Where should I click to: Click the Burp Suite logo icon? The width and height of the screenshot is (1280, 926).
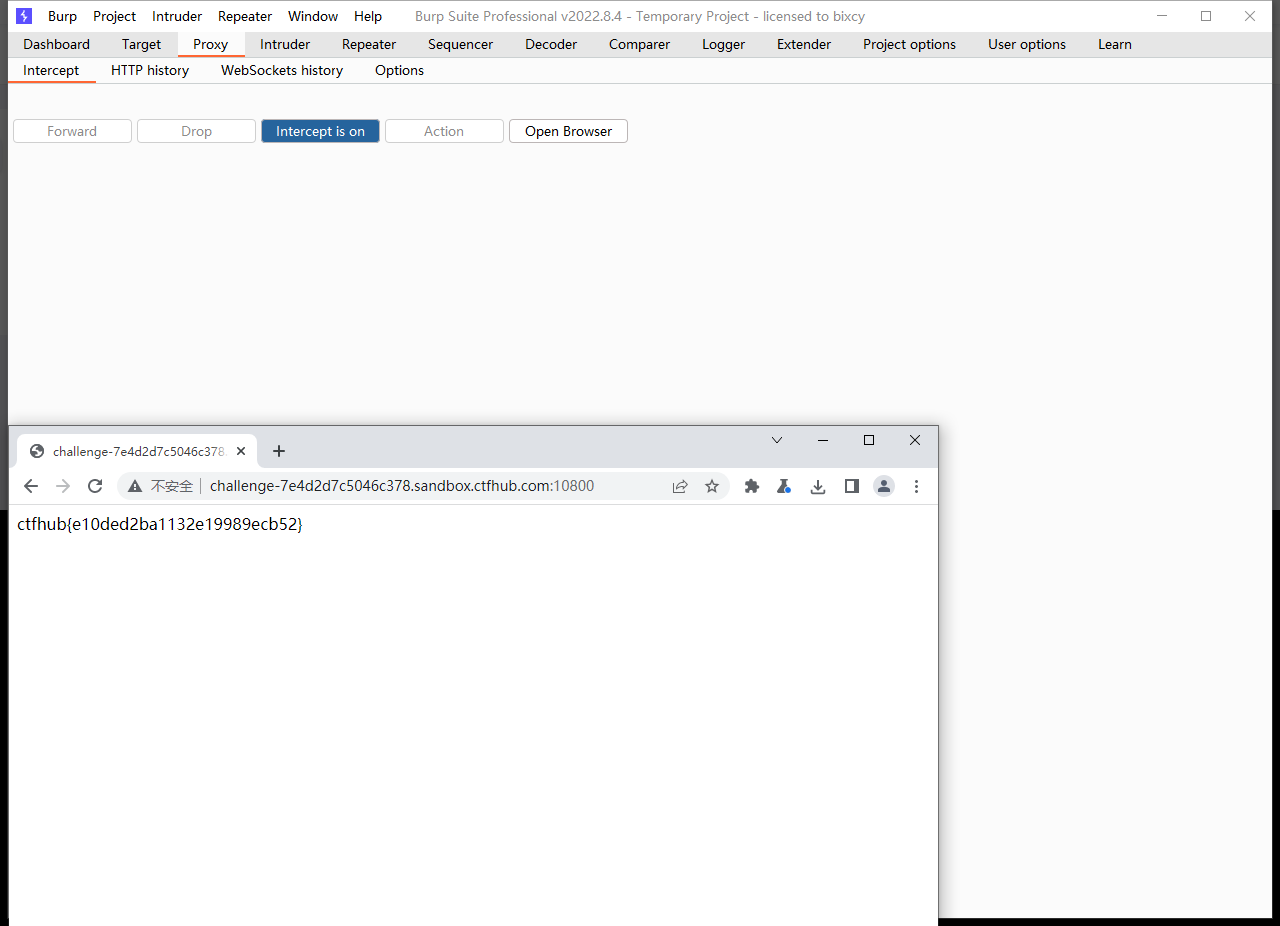(24, 16)
